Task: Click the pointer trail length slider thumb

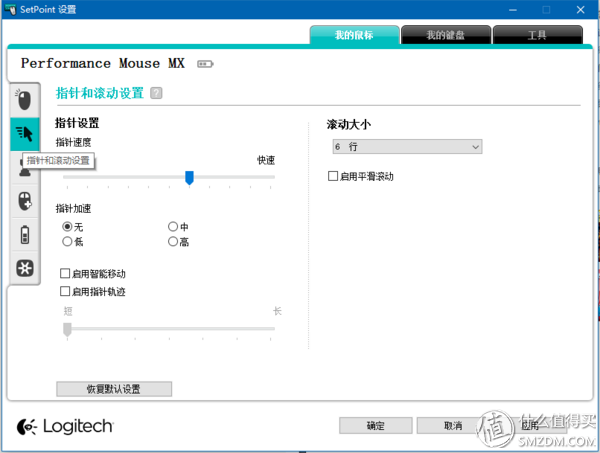Action: point(67,329)
